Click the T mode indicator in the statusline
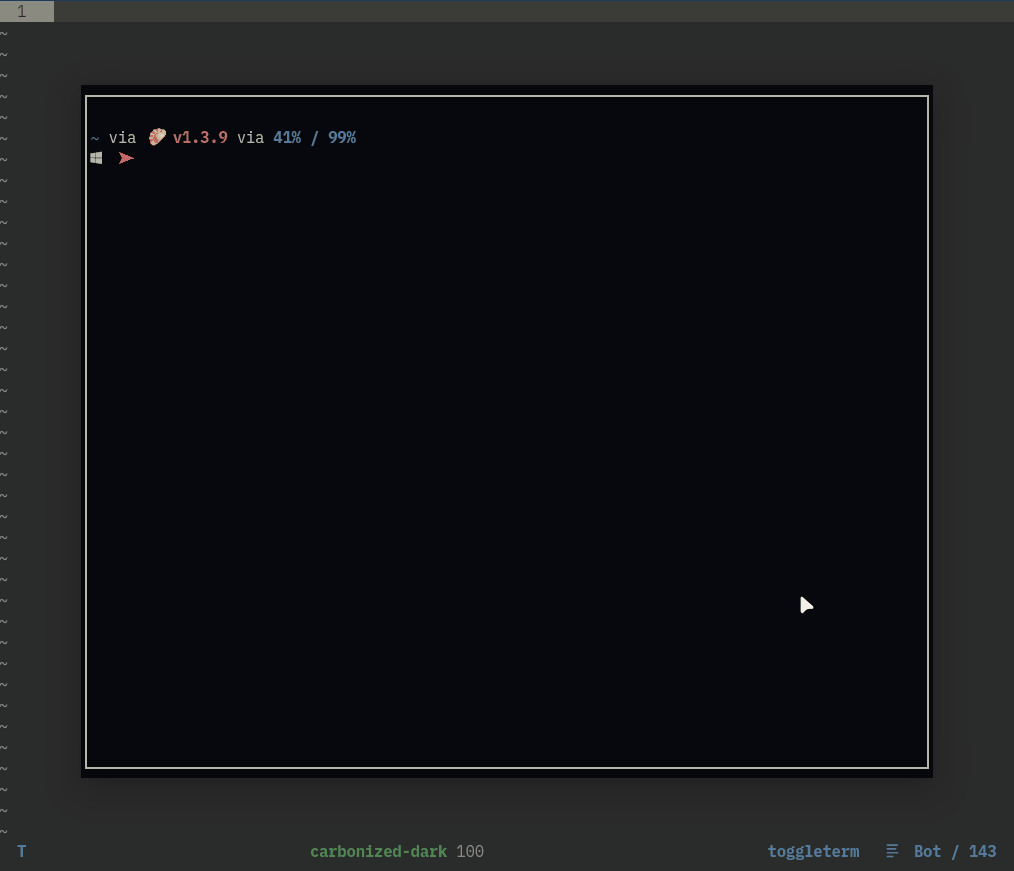Screen dimensions: 1014x871 tap(21, 851)
